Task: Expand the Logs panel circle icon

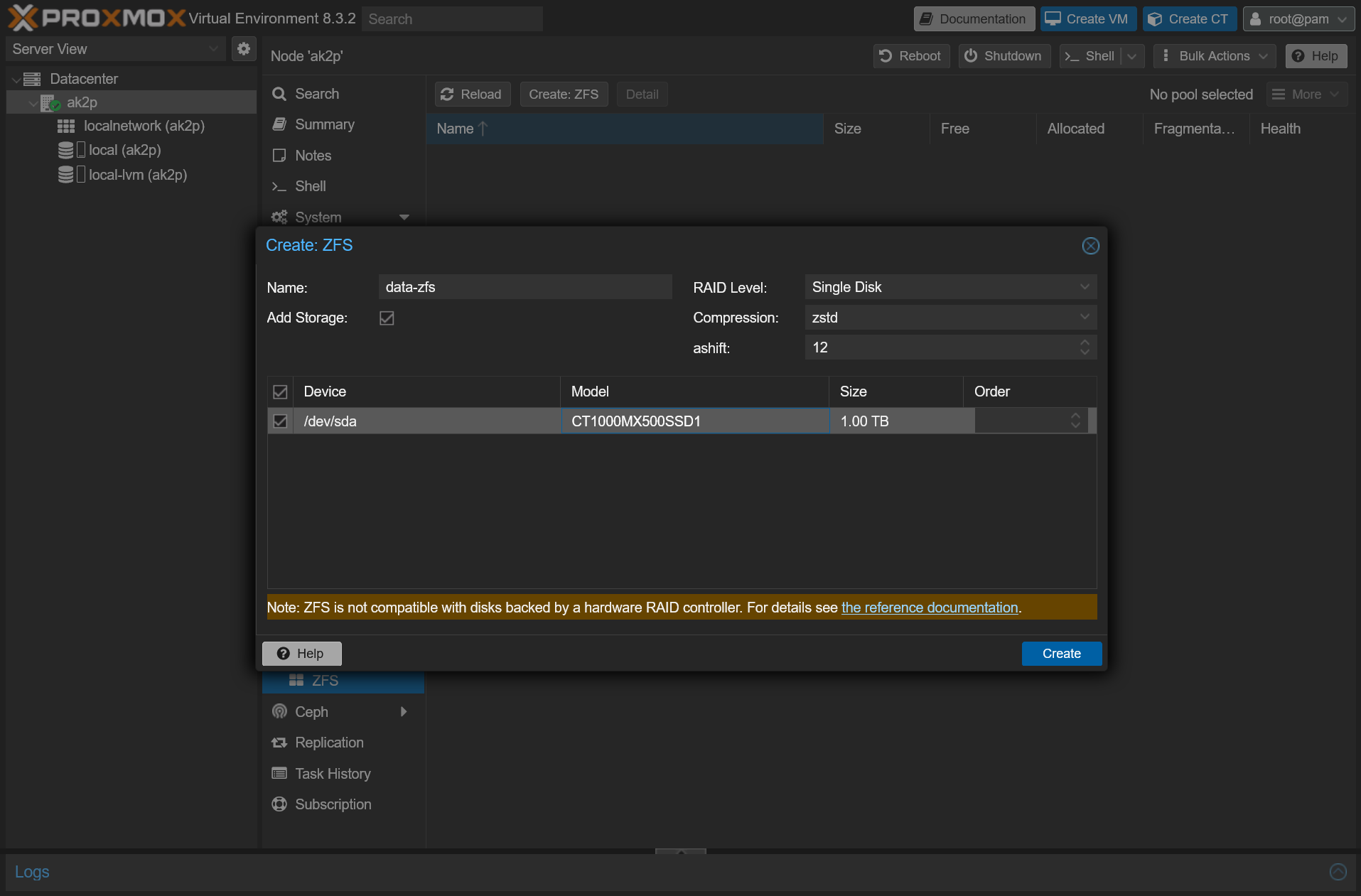Action: click(1338, 872)
